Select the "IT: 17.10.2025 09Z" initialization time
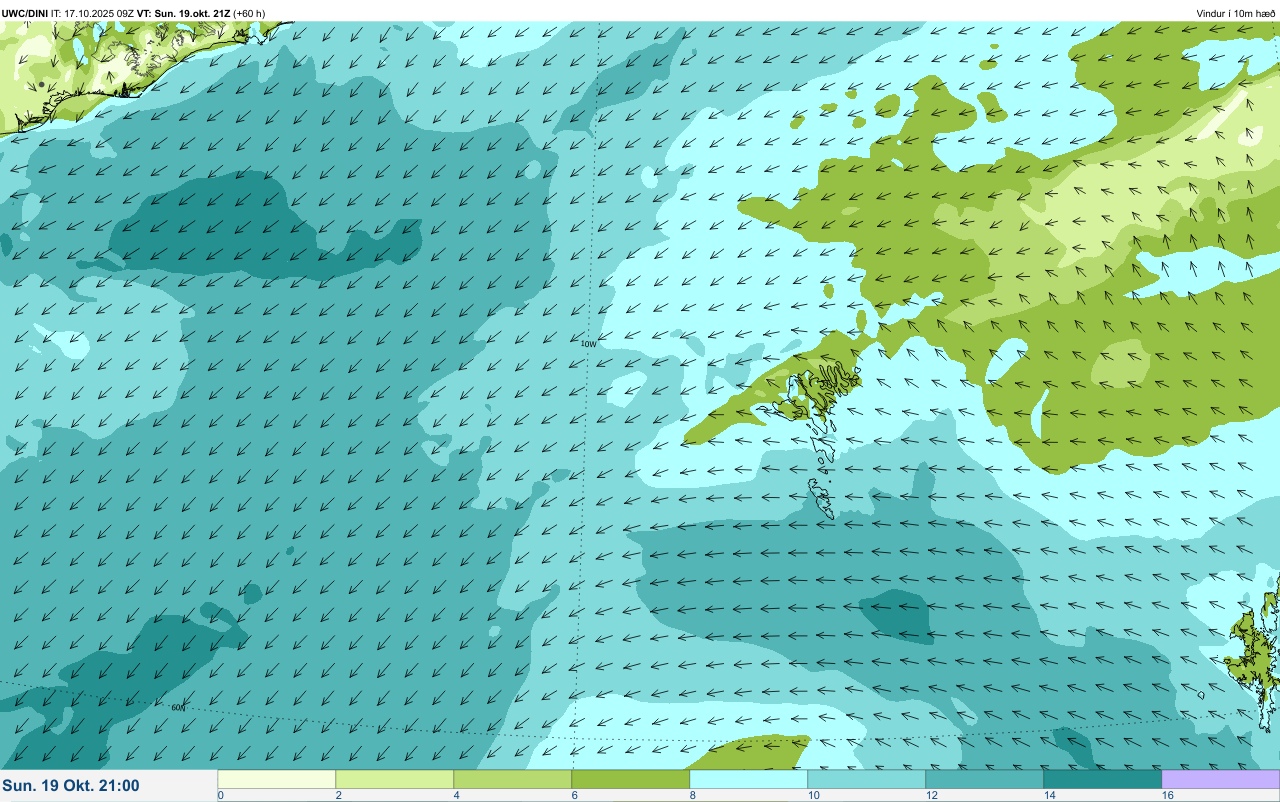 click(x=92, y=13)
